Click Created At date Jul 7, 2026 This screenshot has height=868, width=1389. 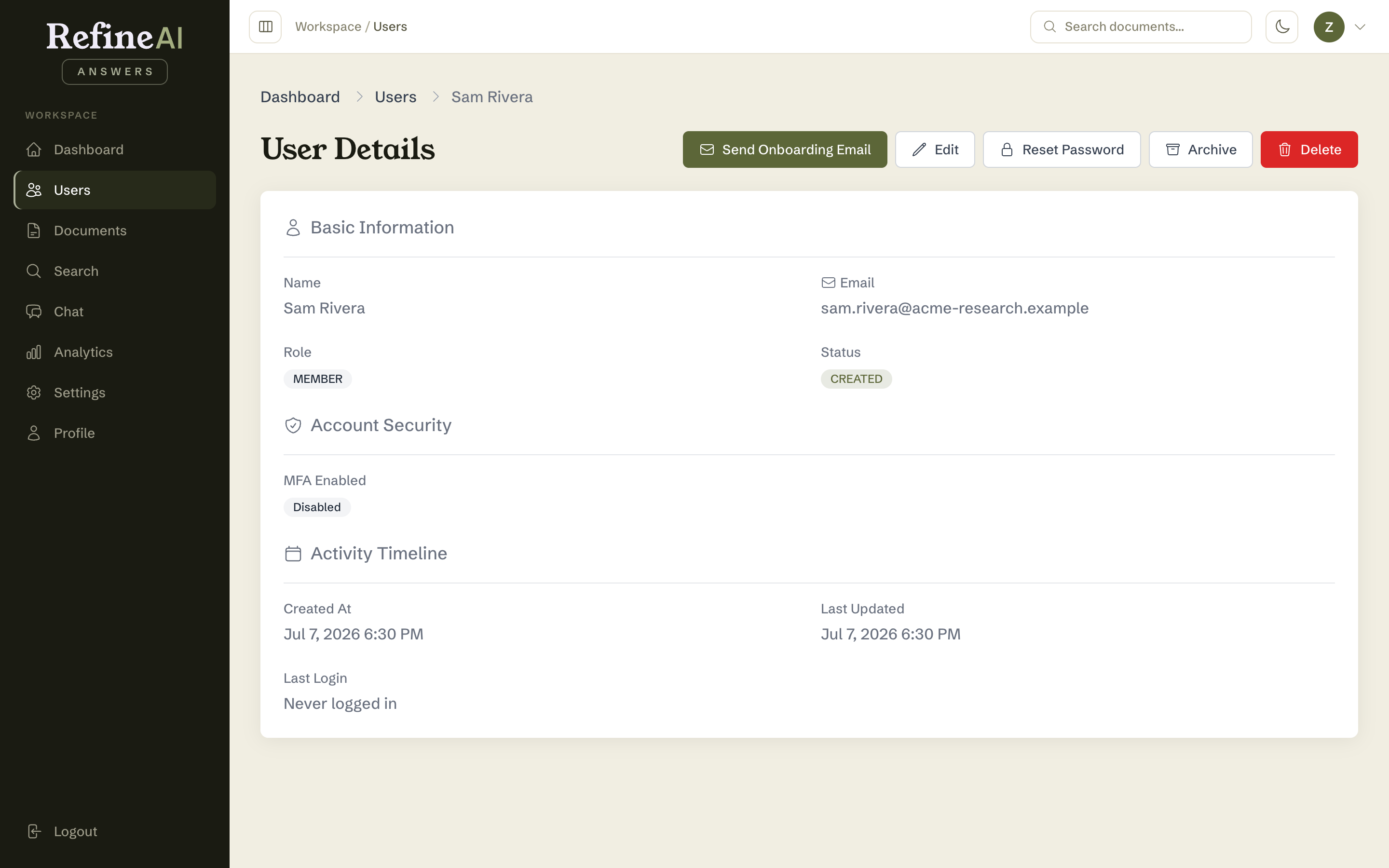click(354, 634)
